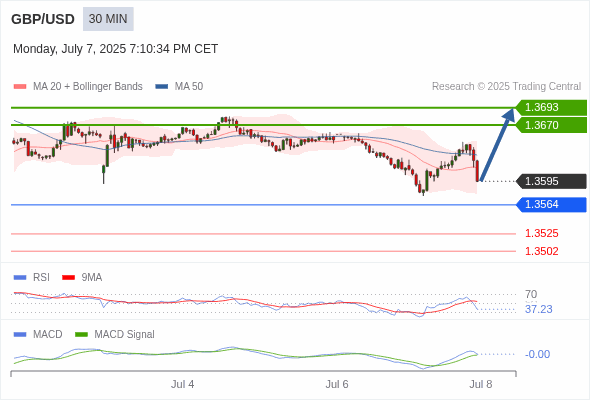Click the MA 20 + Bollinger Bands legend swatch
The width and height of the screenshot is (590, 400).
pyautogui.click(x=20, y=87)
